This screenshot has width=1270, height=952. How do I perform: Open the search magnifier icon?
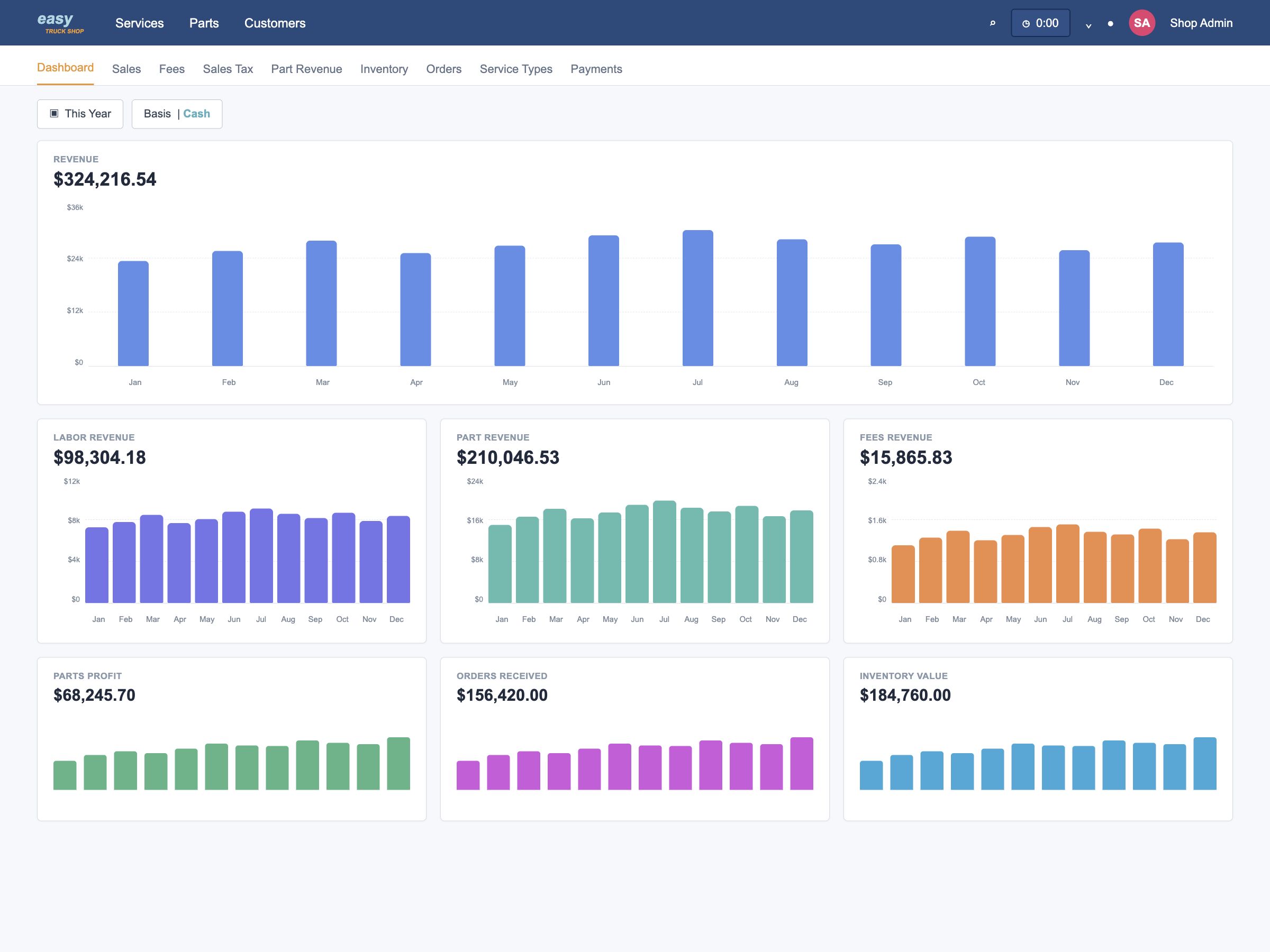(x=992, y=23)
